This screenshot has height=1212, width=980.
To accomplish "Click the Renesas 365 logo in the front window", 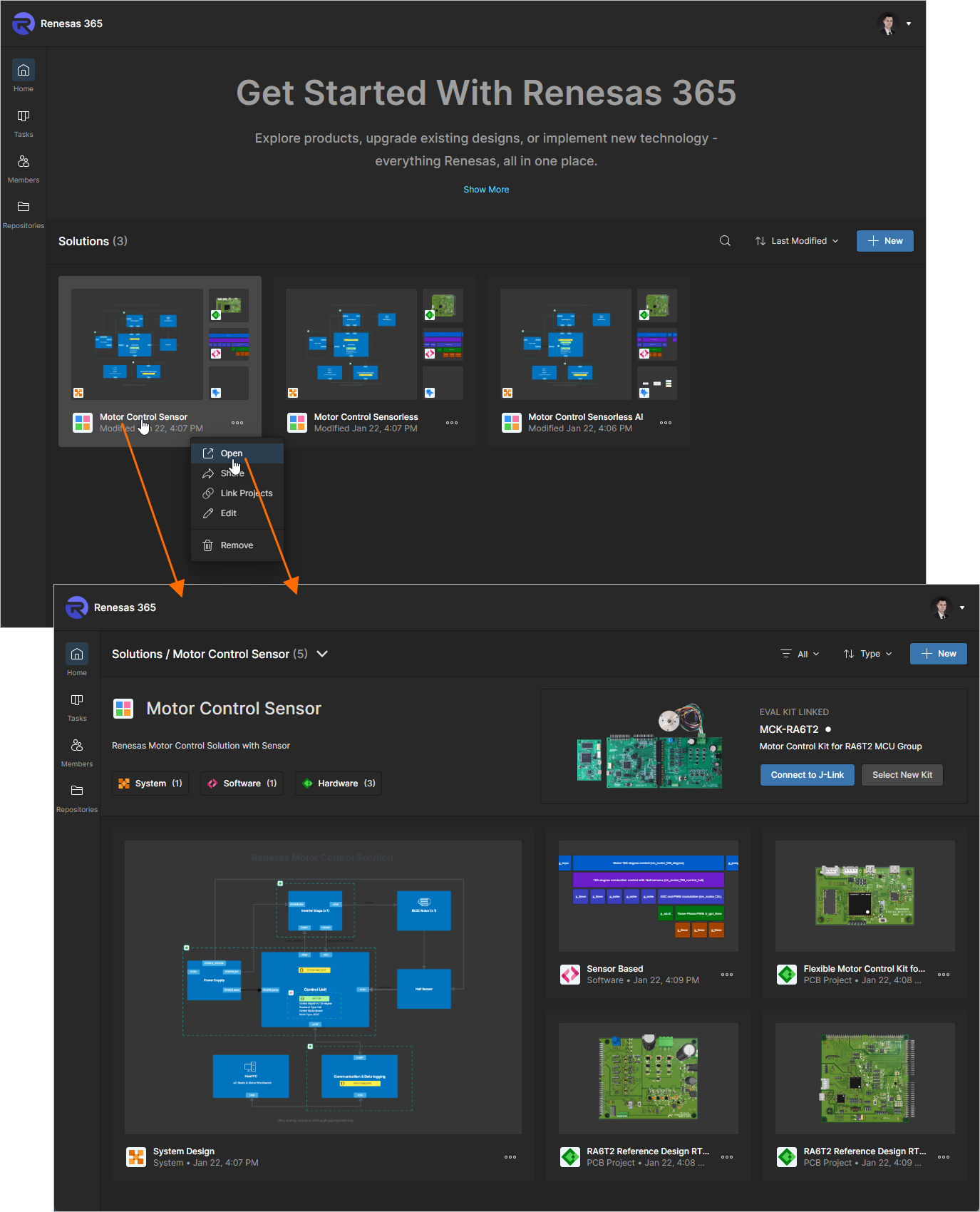I will (x=77, y=607).
